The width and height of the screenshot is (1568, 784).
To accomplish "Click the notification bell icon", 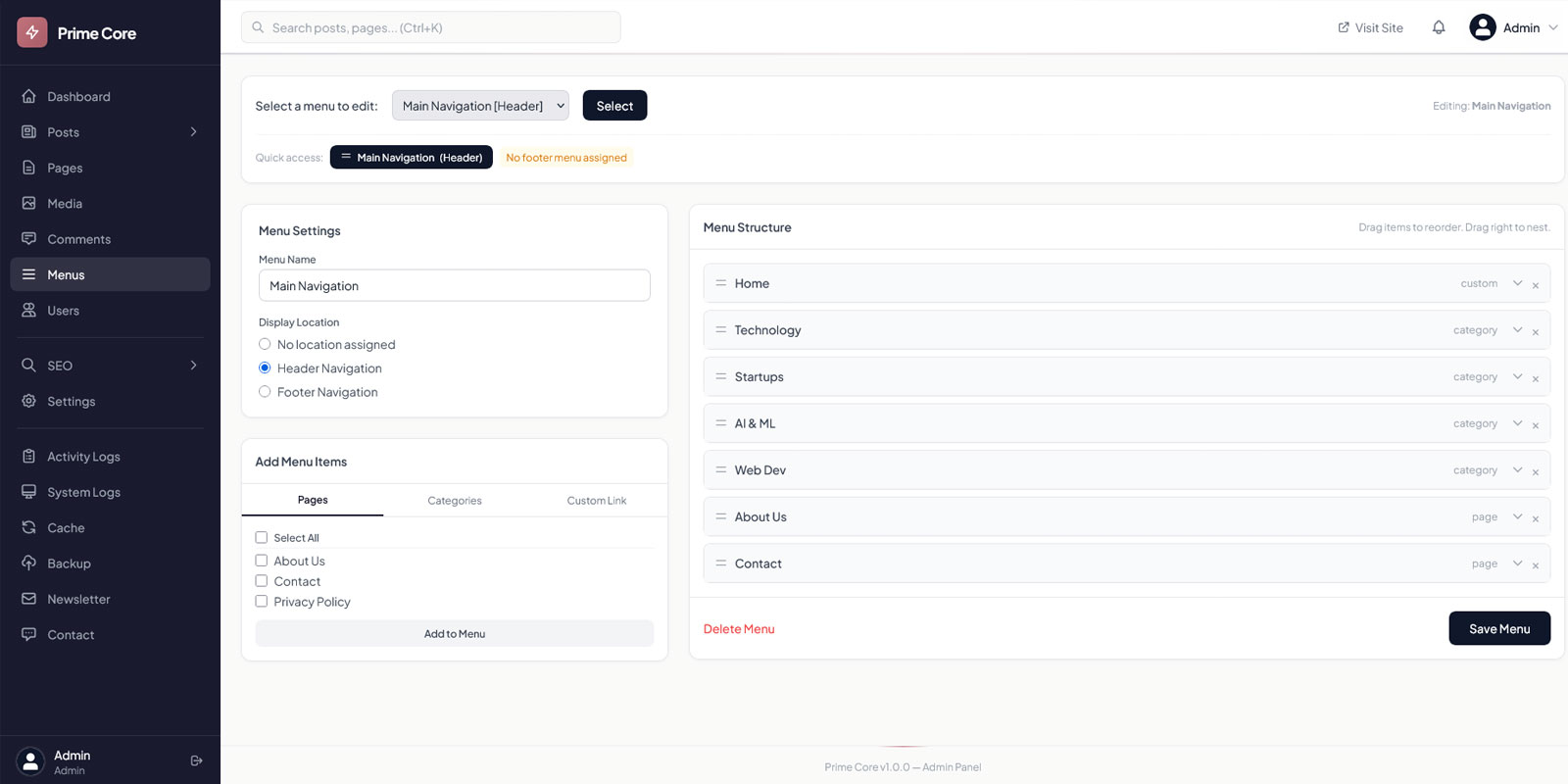I will click(x=1438, y=27).
